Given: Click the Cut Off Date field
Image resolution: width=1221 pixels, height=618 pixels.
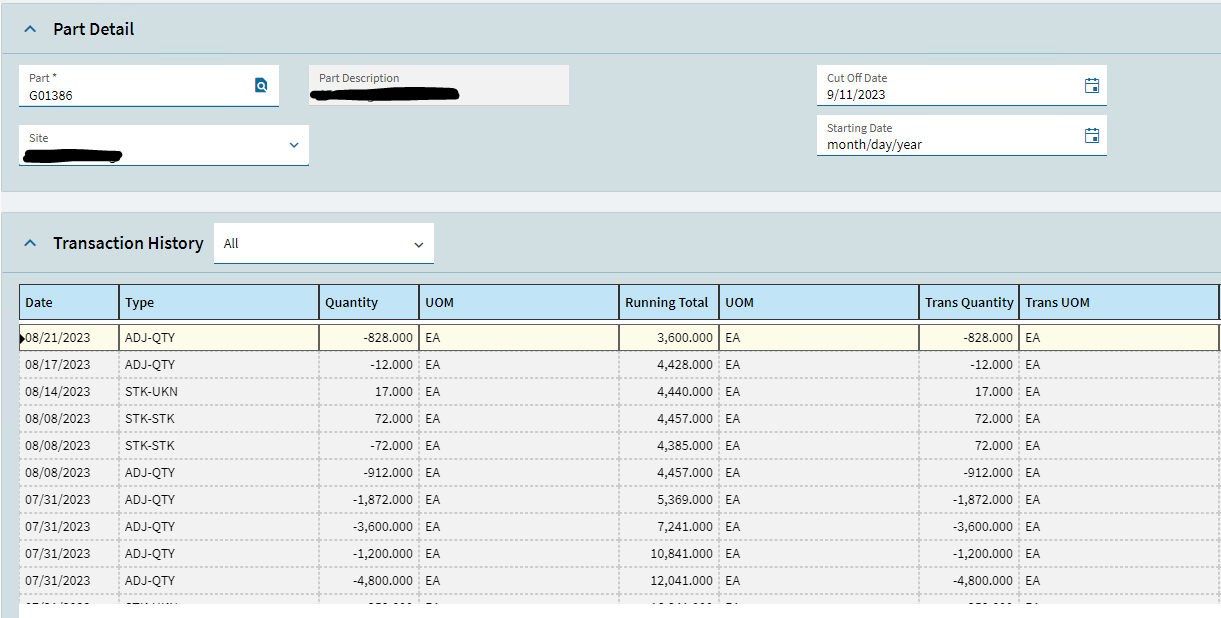Looking at the screenshot, I should pyautogui.click(x=950, y=95).
